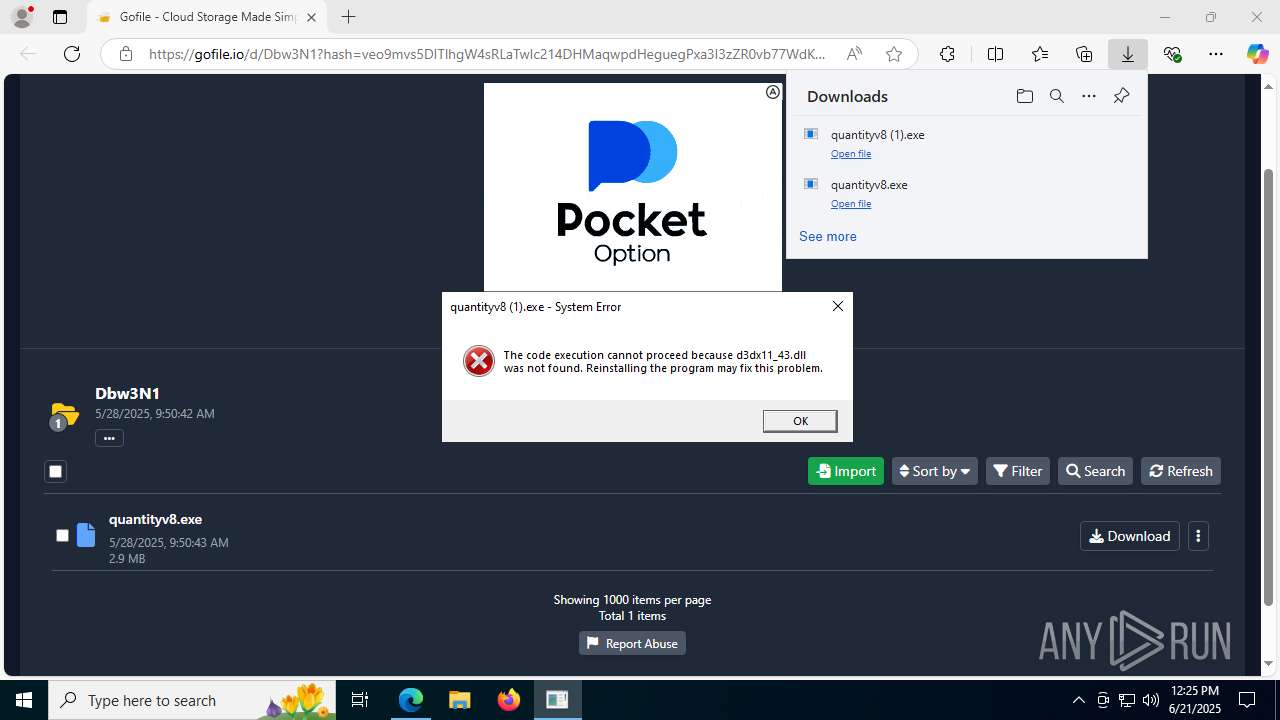Viewport: 1280px width, 720px height.
Task: Pin the Downloads panel
Action: click(x=1121, y=96)
